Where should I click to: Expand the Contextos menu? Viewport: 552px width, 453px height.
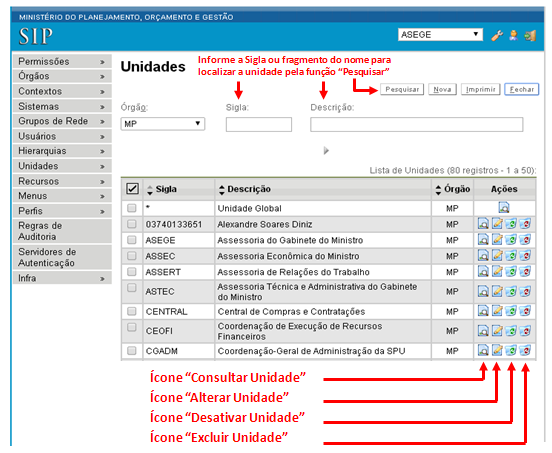coord(62,91)
